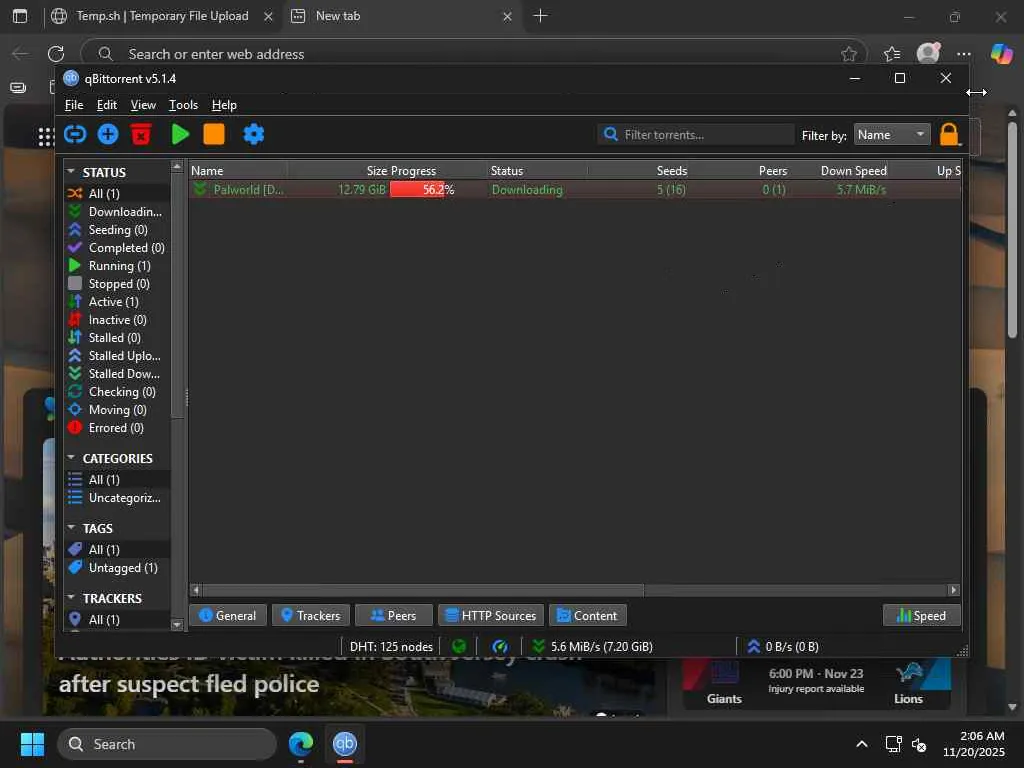Select All (1) under Trackers
The width and height of the screenshot is (1024, 768).
117,620
